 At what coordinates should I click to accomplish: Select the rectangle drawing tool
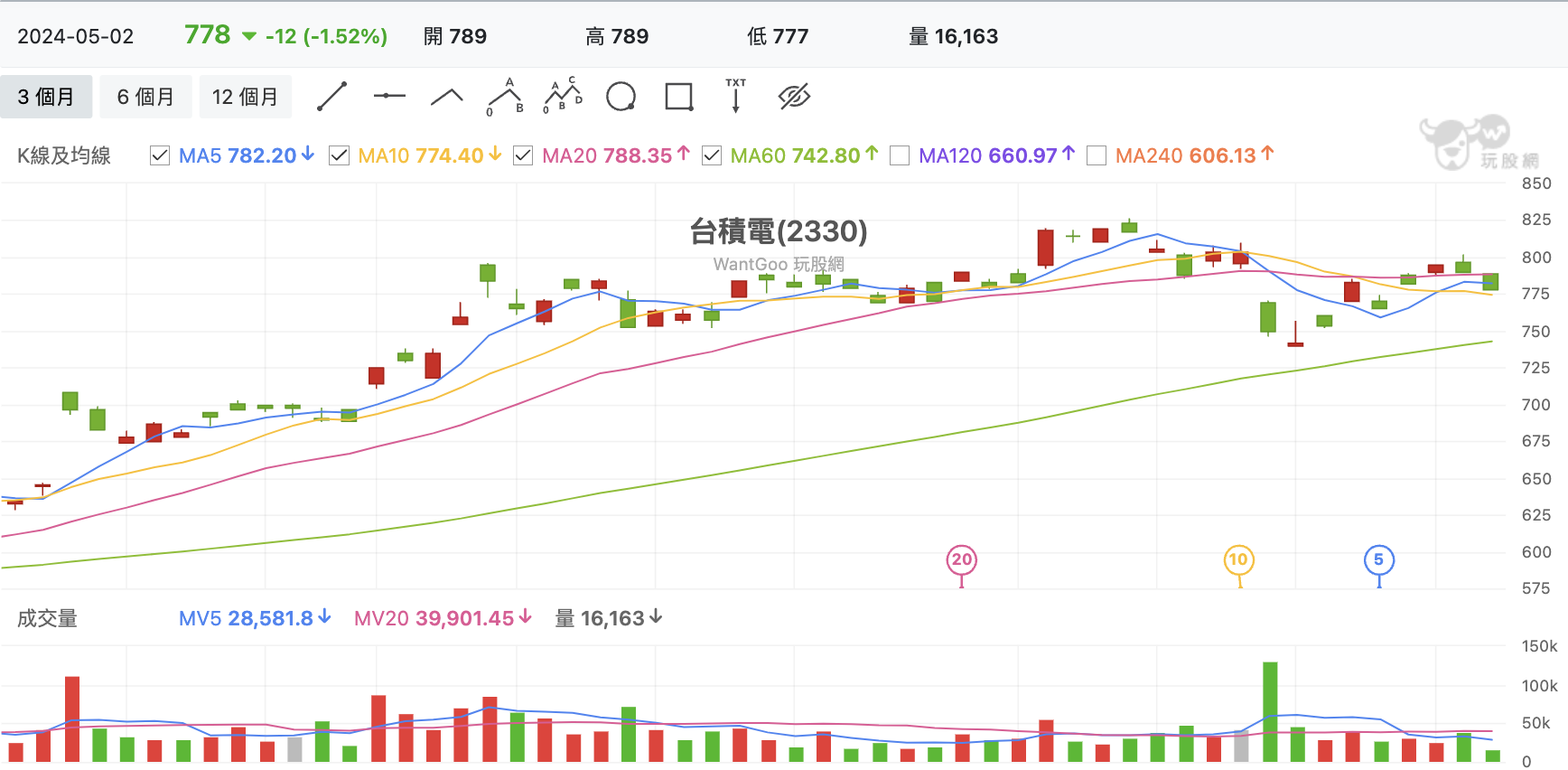click(x=678, y=97)
